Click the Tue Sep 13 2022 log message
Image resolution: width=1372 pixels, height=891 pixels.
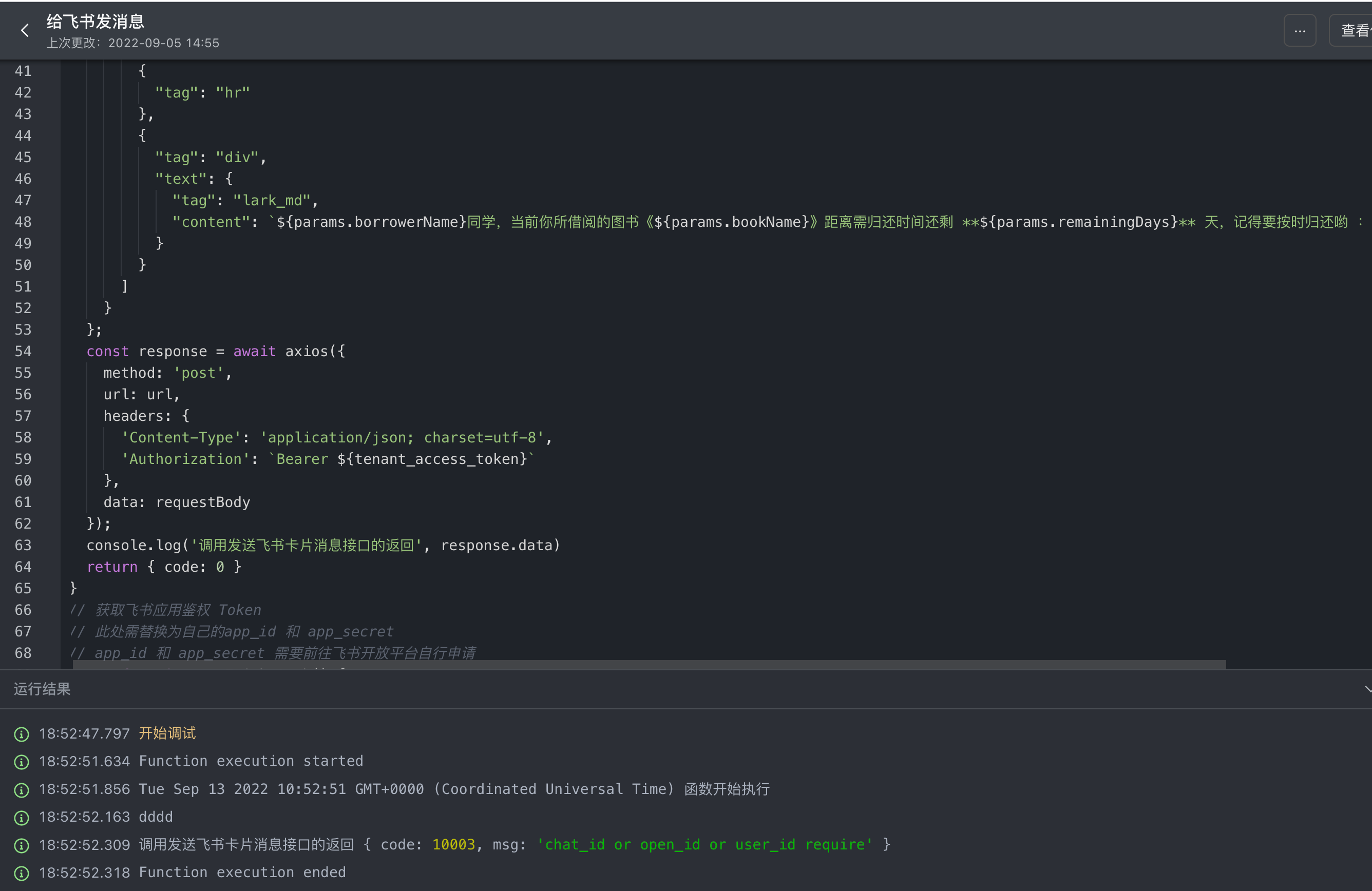[454, 789]
